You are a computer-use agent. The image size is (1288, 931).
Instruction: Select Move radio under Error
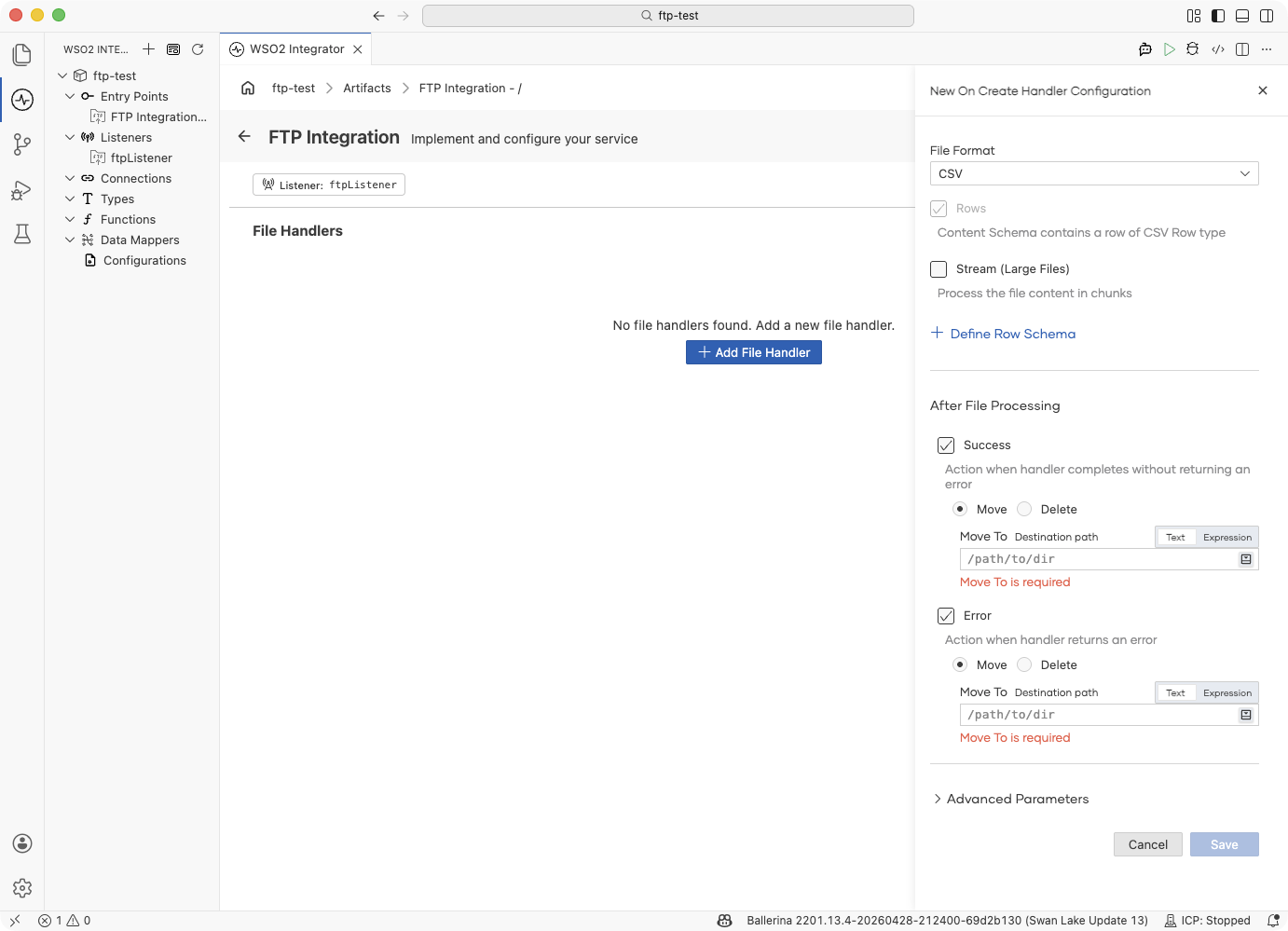click(x=960, y=664)
